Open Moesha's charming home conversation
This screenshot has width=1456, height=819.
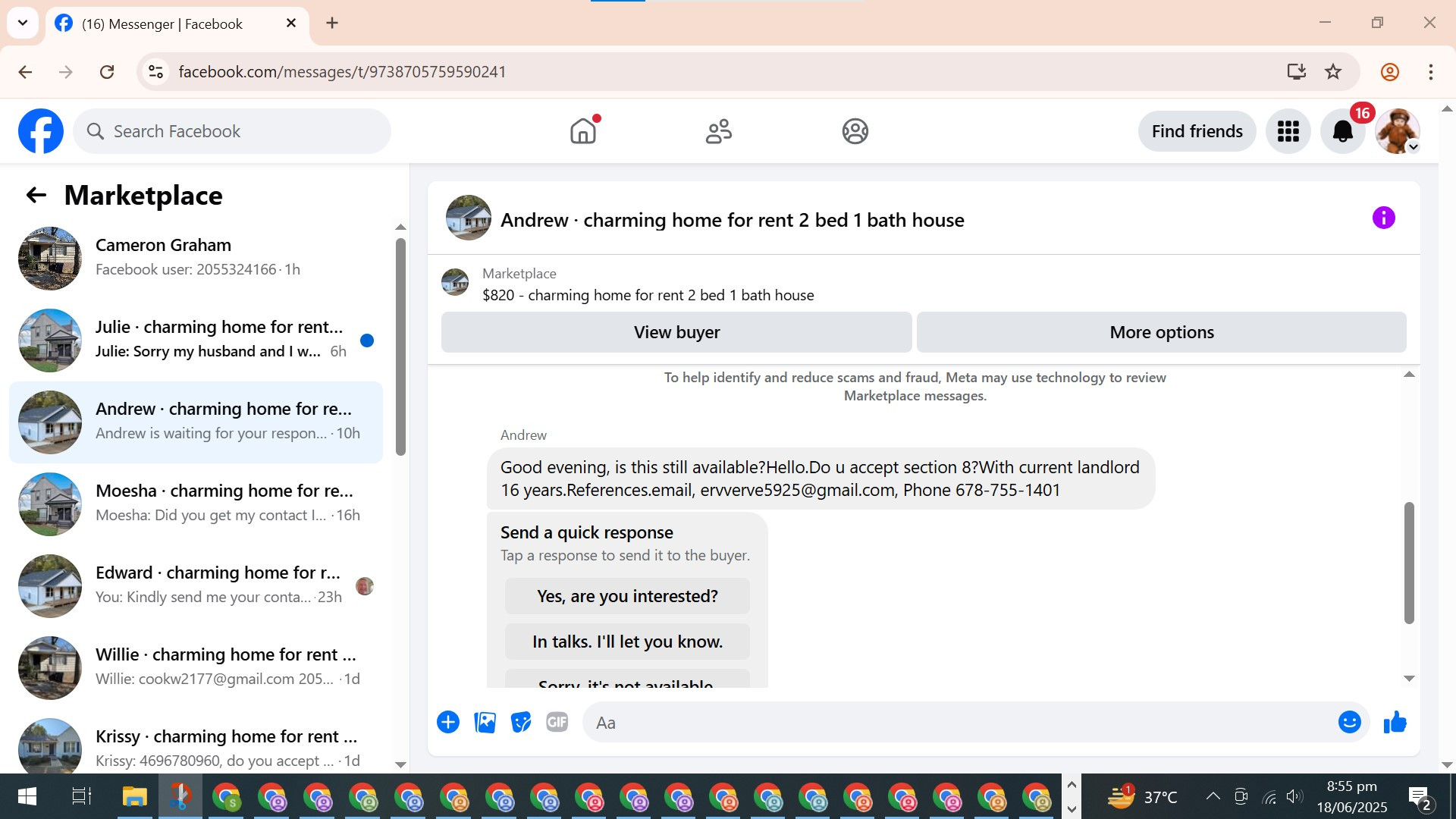[196, 504]
